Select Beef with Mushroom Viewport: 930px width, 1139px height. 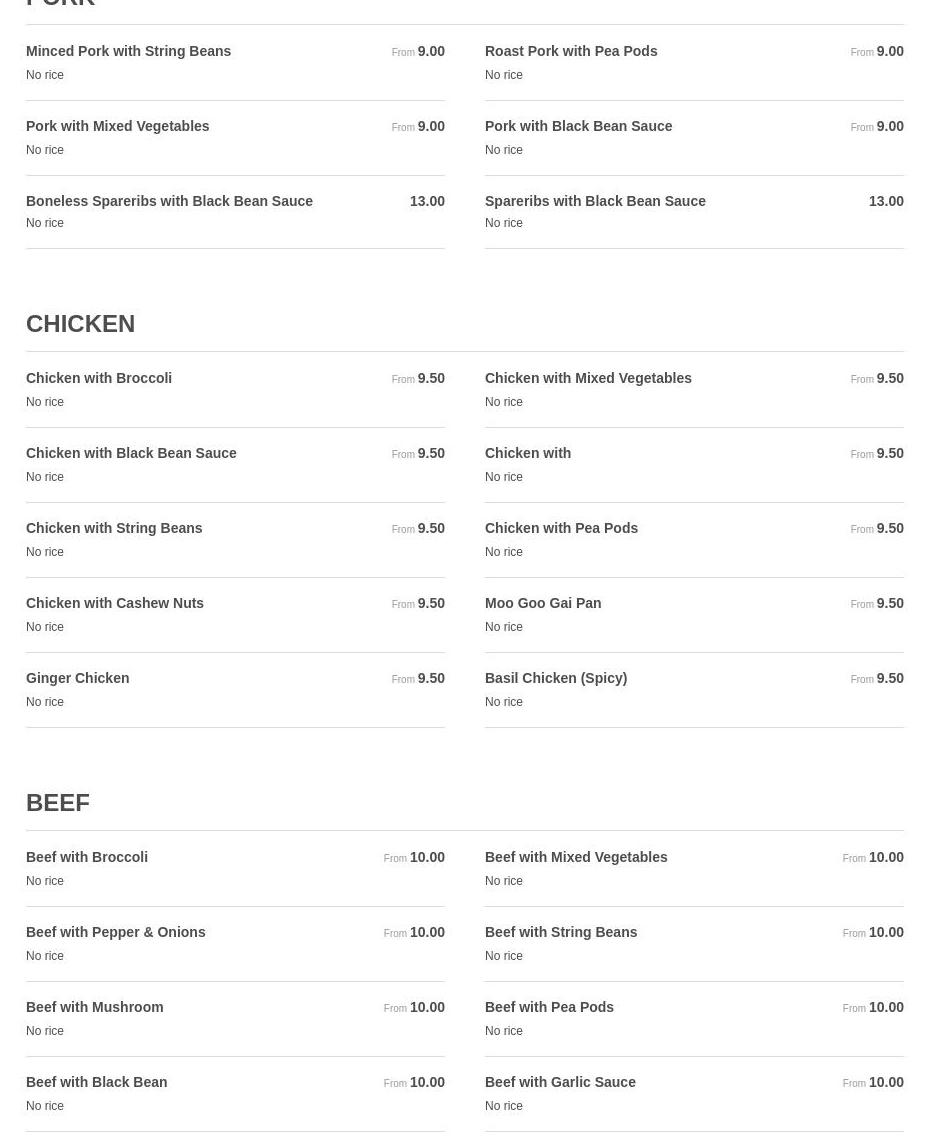pos(235,1018)
